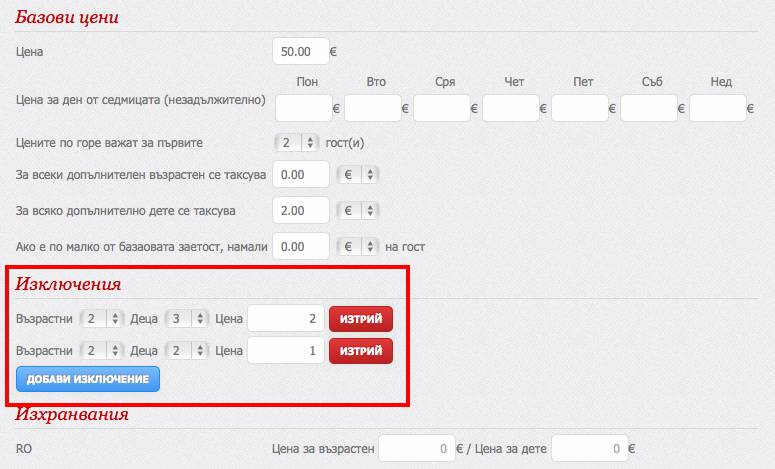This screenshot has width=775, height=469.
Task: Open currency dropdown for additional child charge
Action: click(358, 211)
